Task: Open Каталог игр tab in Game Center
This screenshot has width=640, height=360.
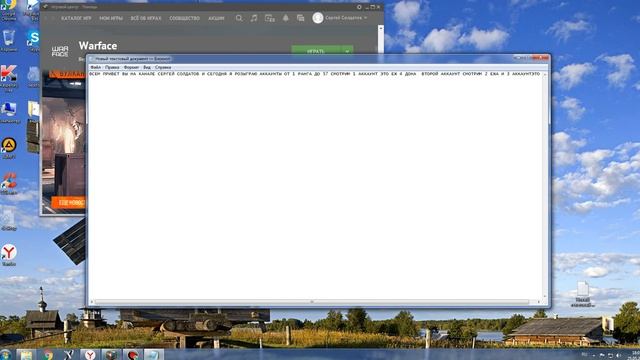Action: tap(76, 18)
